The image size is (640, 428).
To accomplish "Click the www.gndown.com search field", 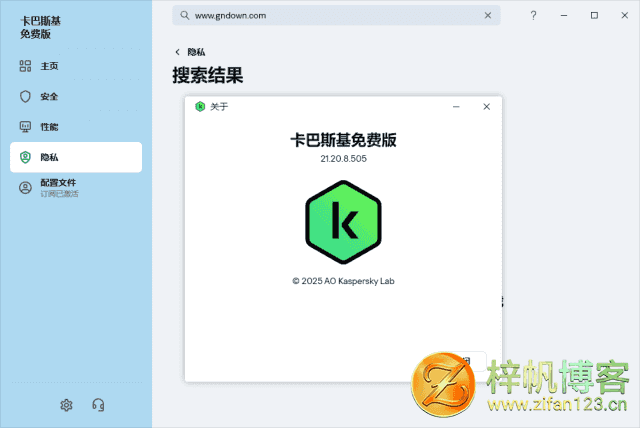I will [336, 16].
